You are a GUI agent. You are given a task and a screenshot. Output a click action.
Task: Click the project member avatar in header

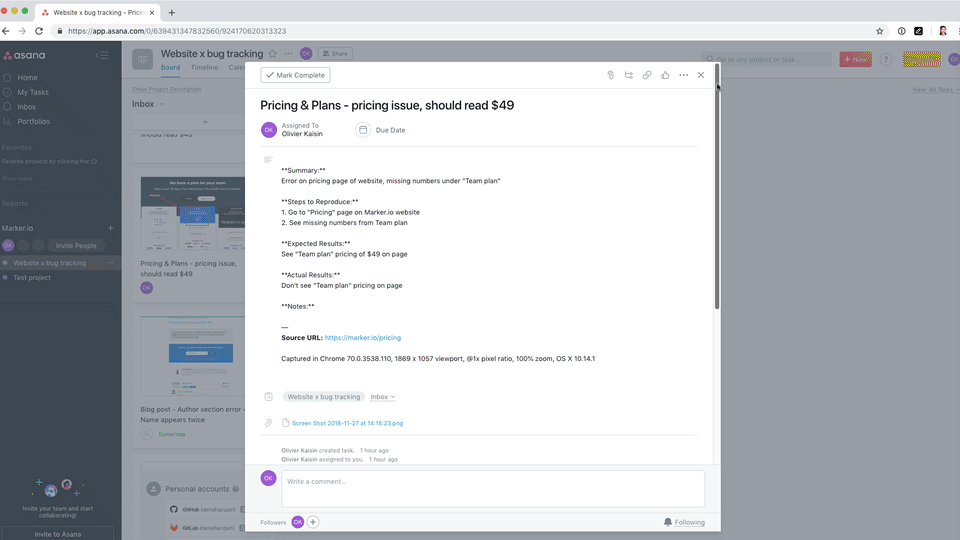point(306,54)
